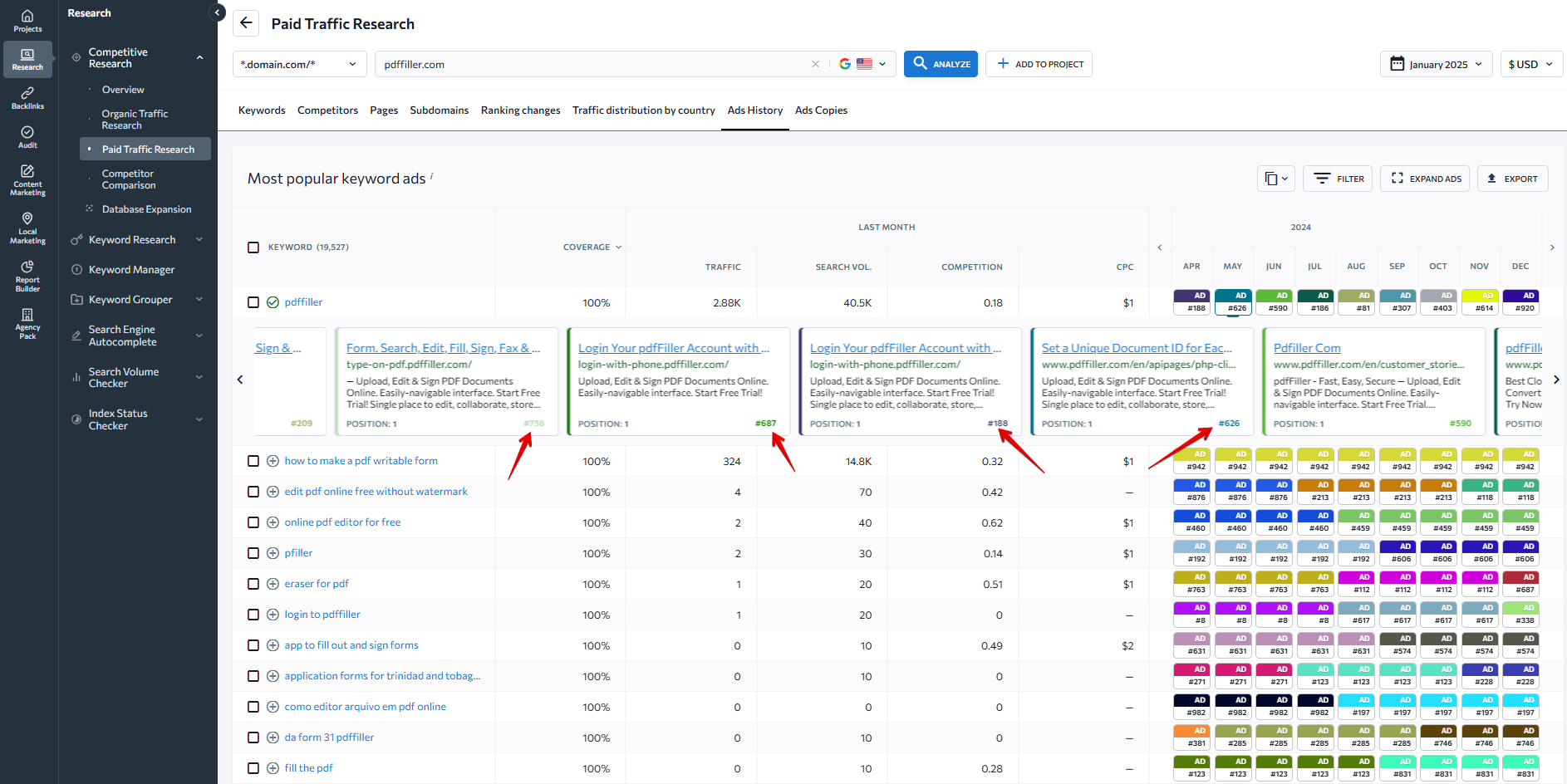Image resolution: width=1567 pixels, height=784 pixels.
Task: Move ads history months to earlier
Action: 1160,247
